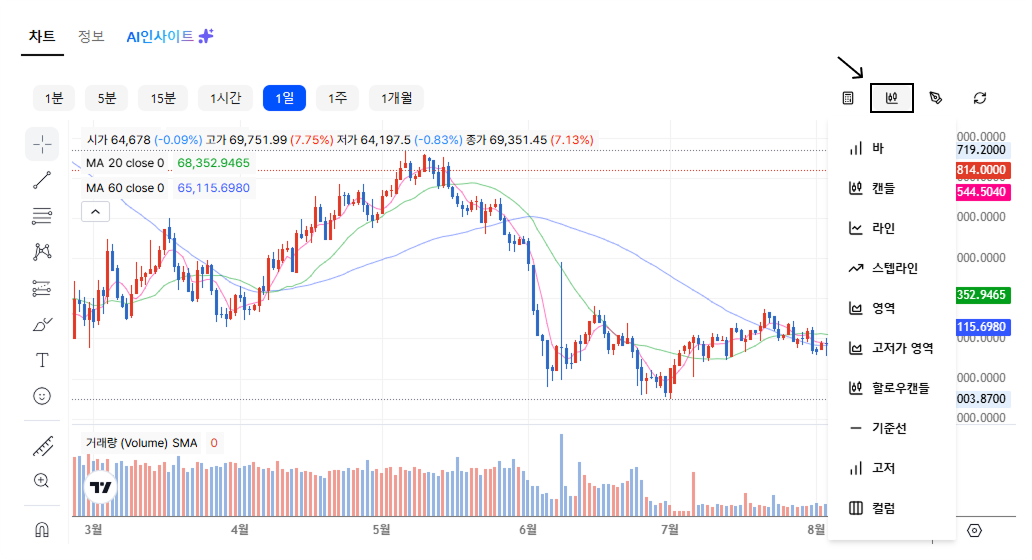This screenshot has width=1032, height=560.
Task: Switch to the 정보 tab
Action: point(91,36)
